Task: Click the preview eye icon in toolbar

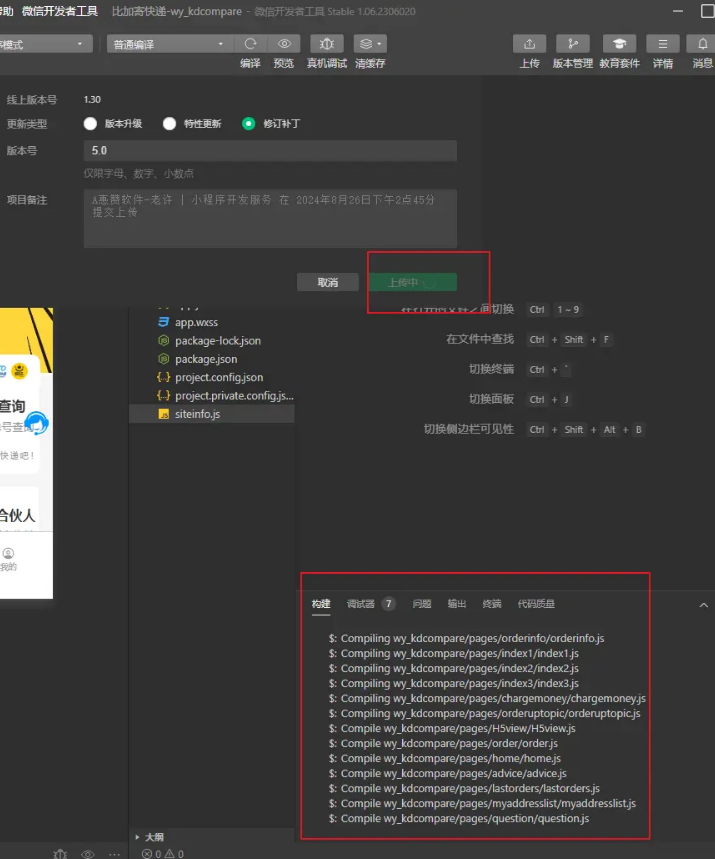Action: [284, 44]
